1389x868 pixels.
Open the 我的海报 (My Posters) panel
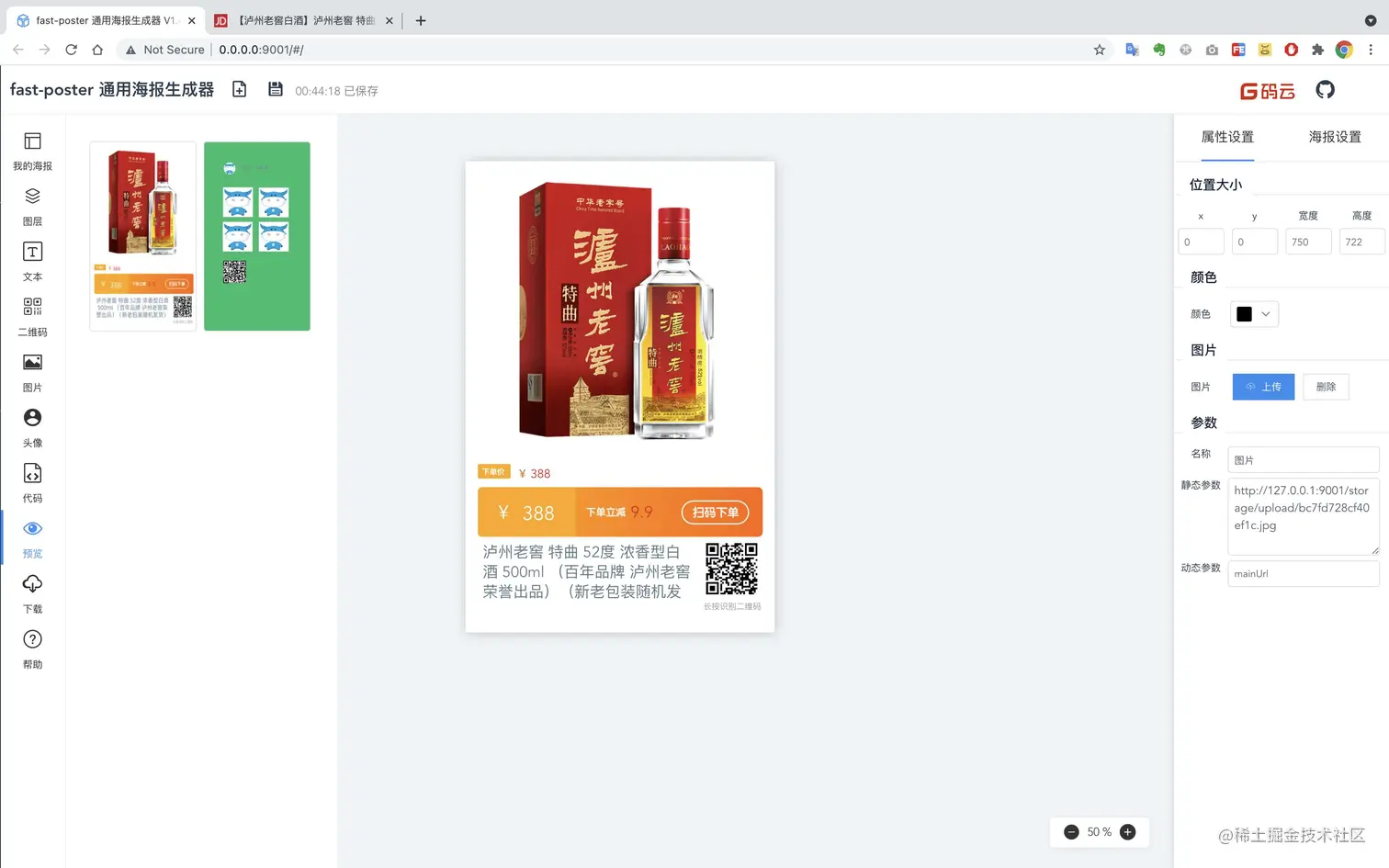[x=32, y=152]
